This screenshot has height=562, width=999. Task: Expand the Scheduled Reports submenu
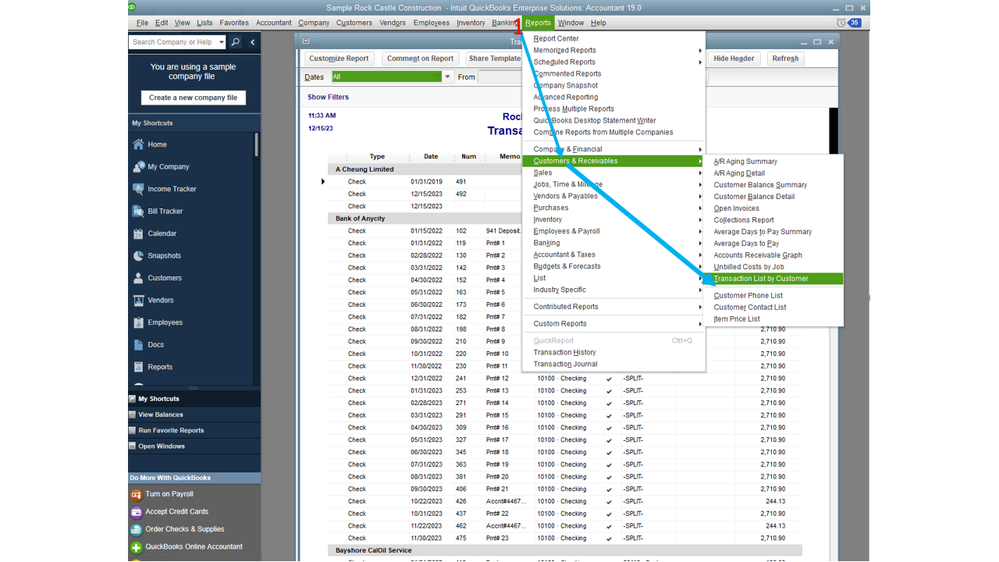pyautogui.click(x=700, y=62)
